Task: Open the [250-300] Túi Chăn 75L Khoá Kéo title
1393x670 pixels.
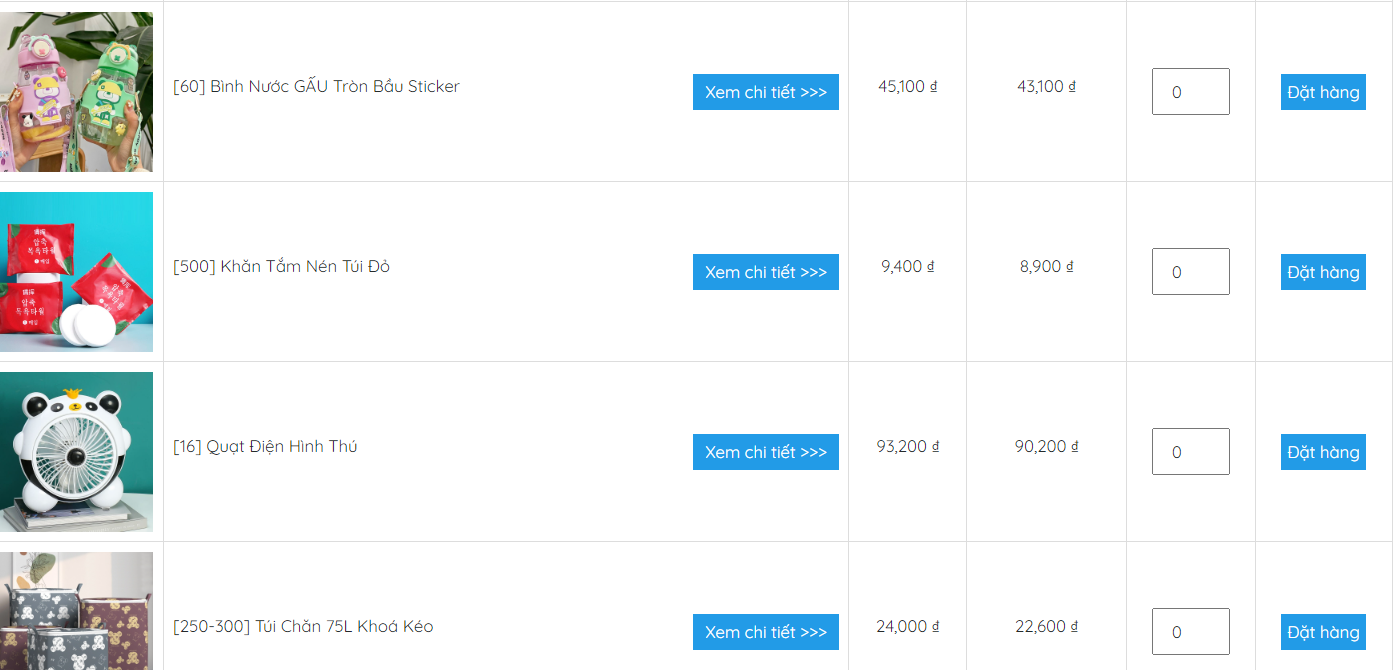Action: [303, 626]
